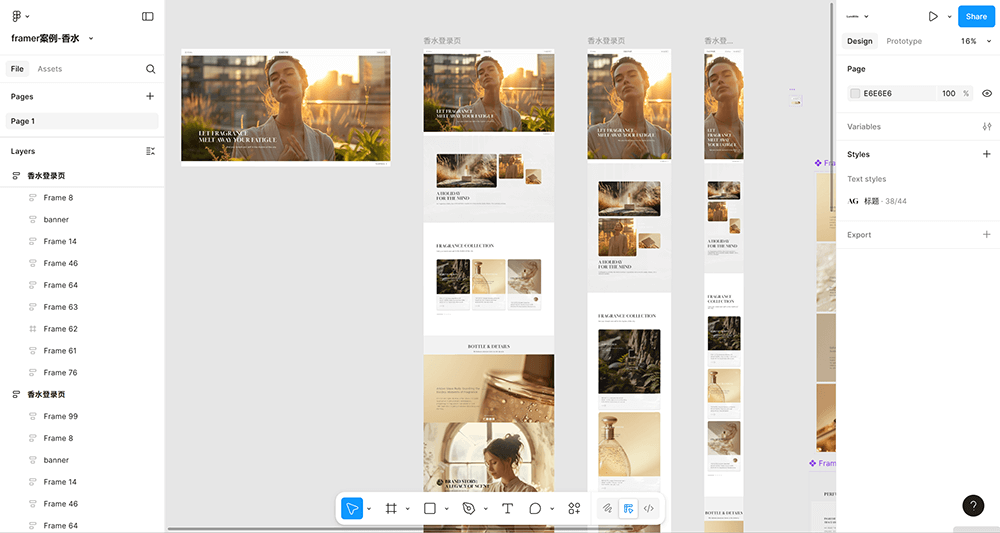Screen dimensions: 1000x533
Task: Select Page 1 in pages list
Action: [82, 121]
